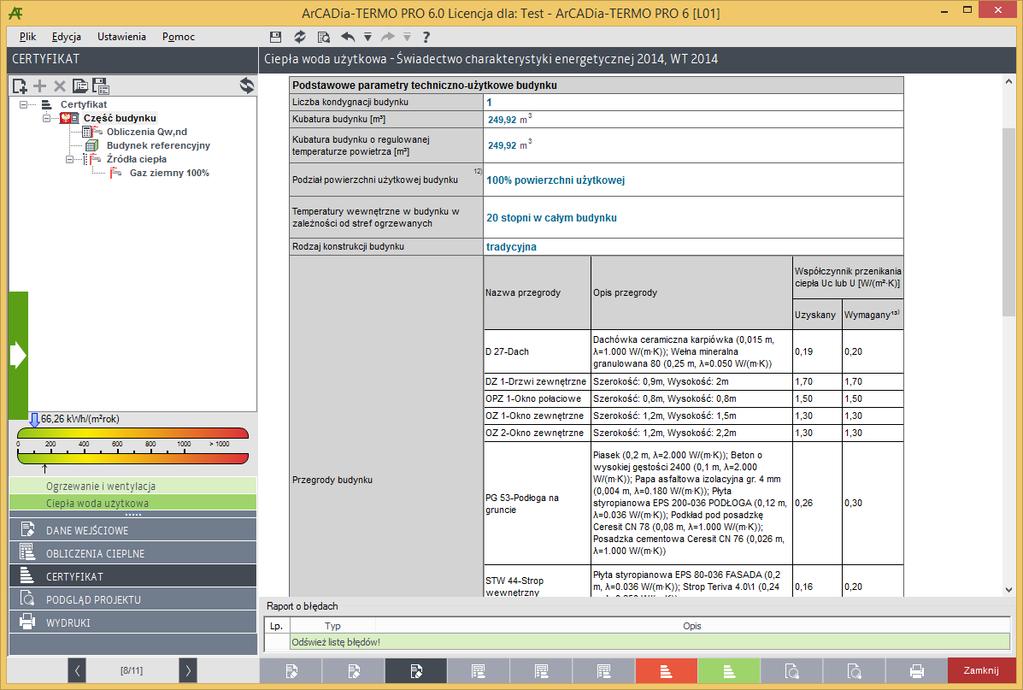Collapse the Źródła ciepła tree node
The image size is (1023, 690).
(x=70, y=159)
